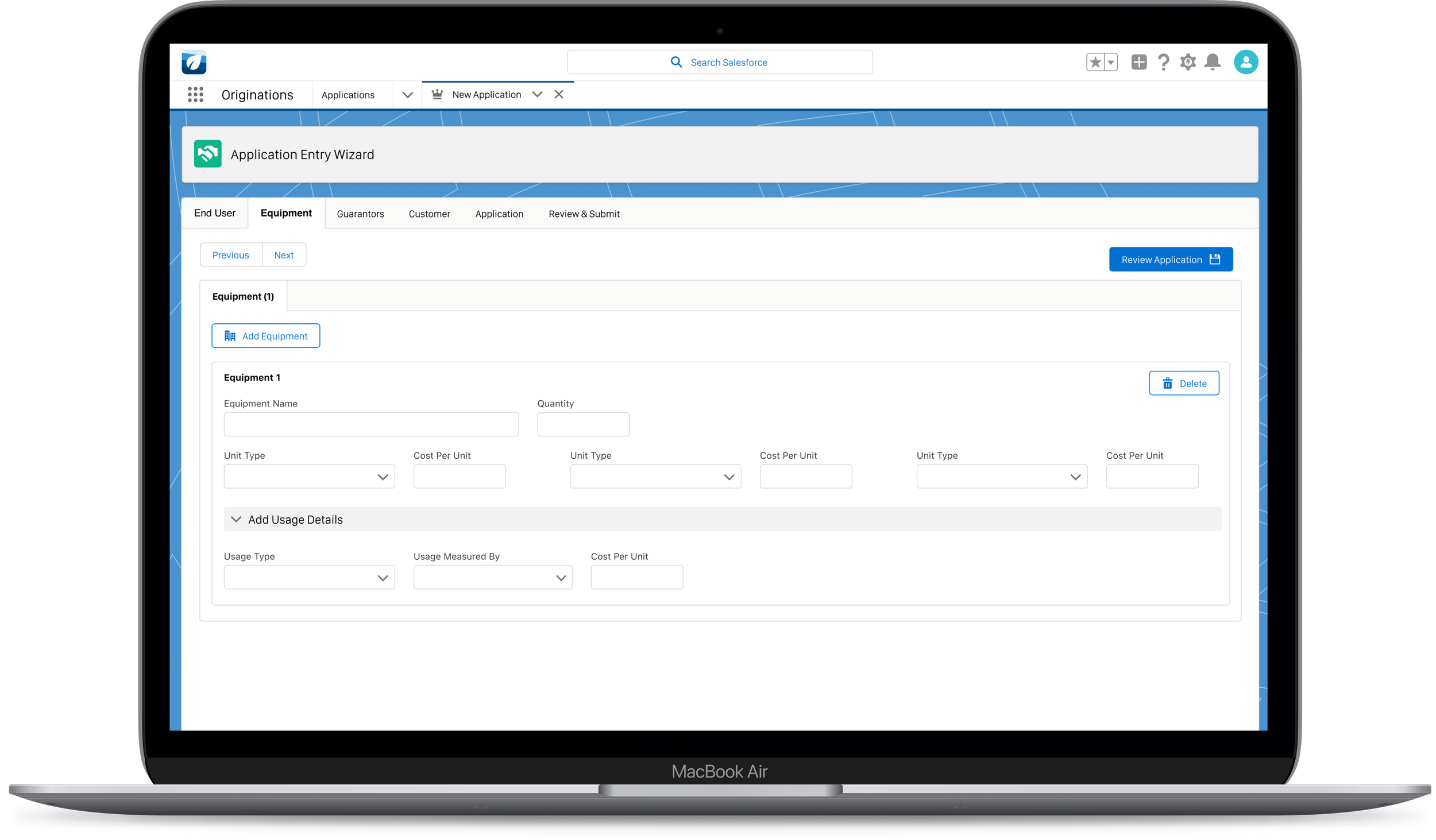Open the Usage Type dropdown
This screenshot has width=1436, height=840.
[x=309, y=578]
